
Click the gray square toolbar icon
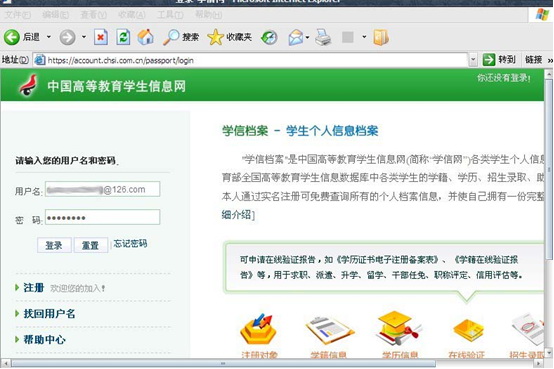tap(348, 37)
